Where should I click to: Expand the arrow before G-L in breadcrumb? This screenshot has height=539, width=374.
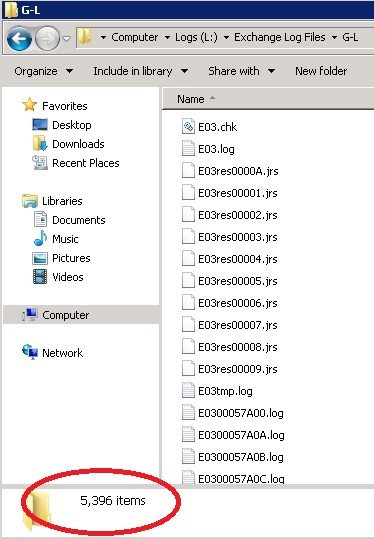334,37
